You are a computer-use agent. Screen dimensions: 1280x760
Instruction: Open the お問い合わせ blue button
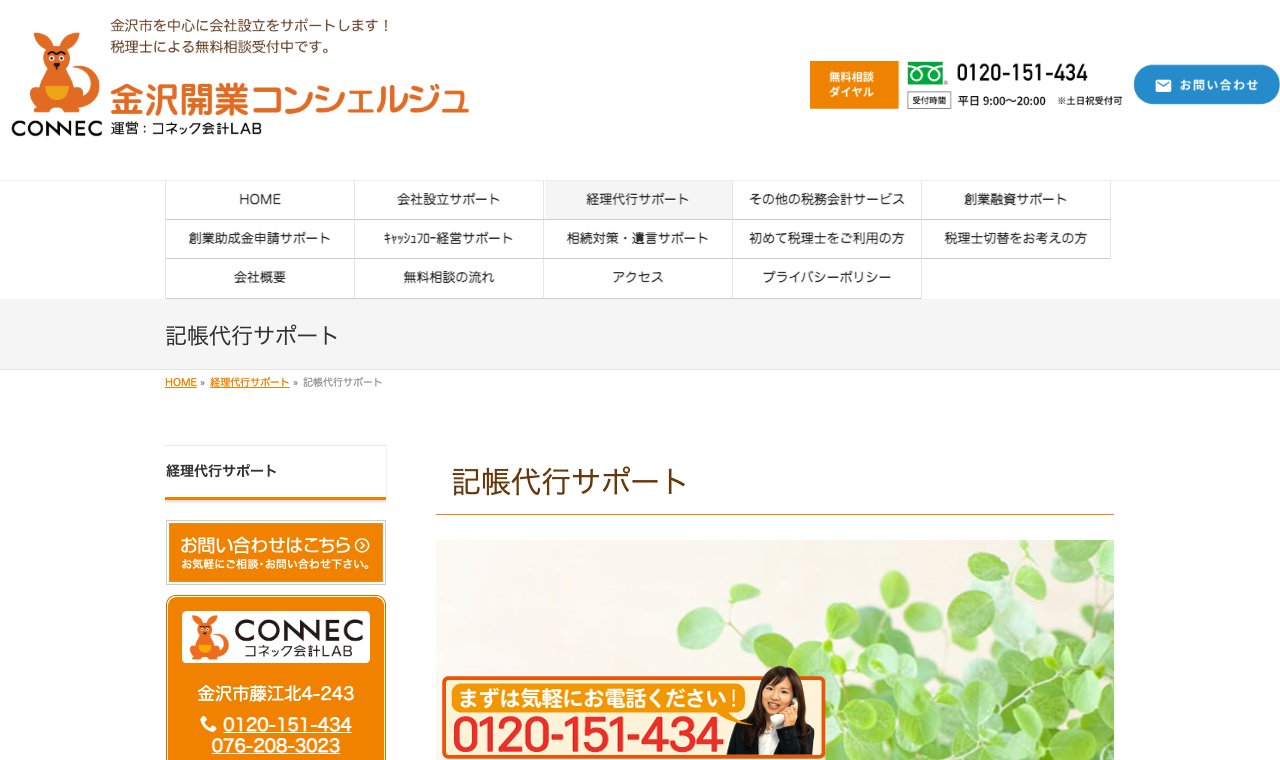coord(1206,85)
